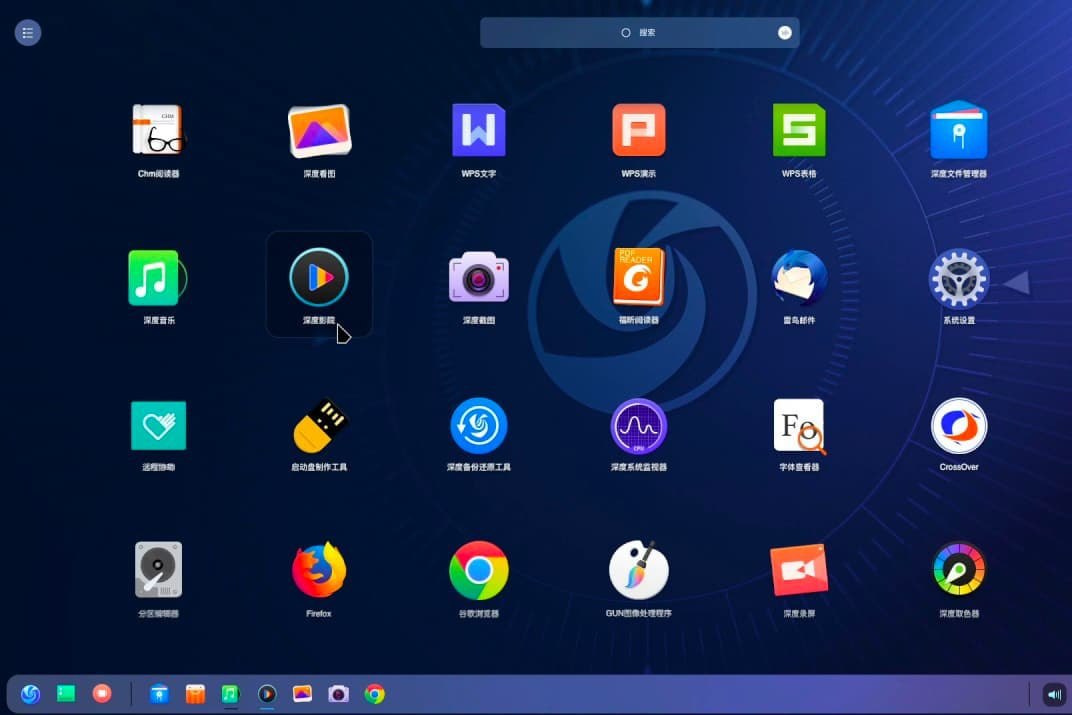Launch Deepin Screen Recorder
This screenshot has height=715, width=1072.
799,570
